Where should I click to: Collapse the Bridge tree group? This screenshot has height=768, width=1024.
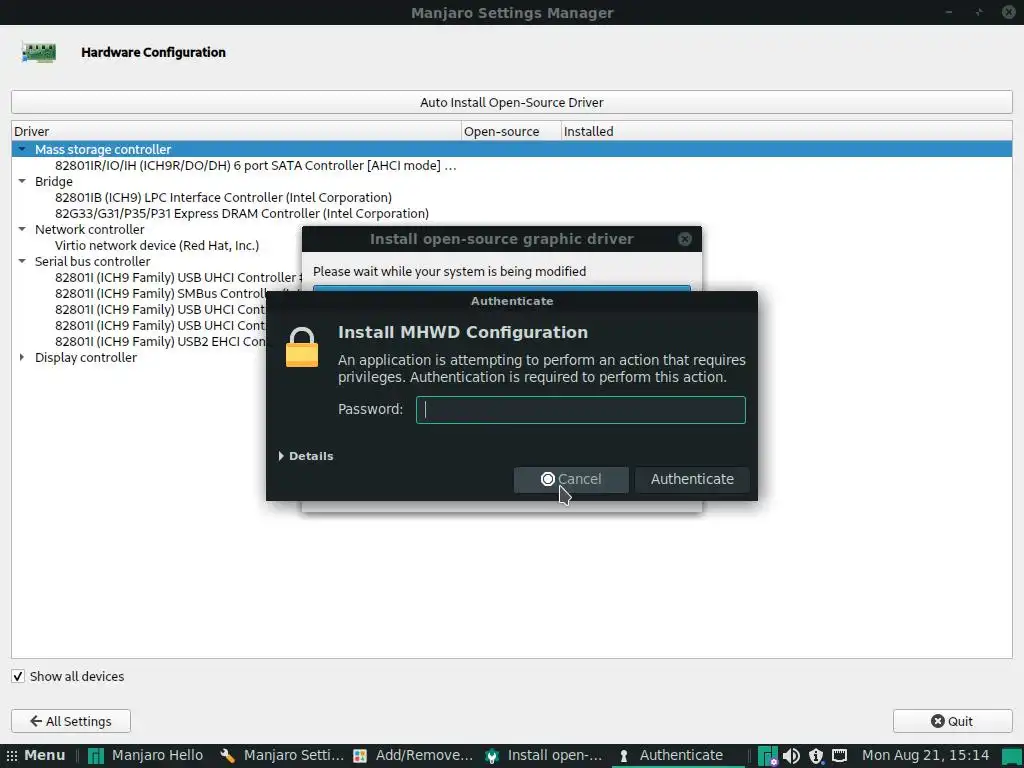pos(22,181)
